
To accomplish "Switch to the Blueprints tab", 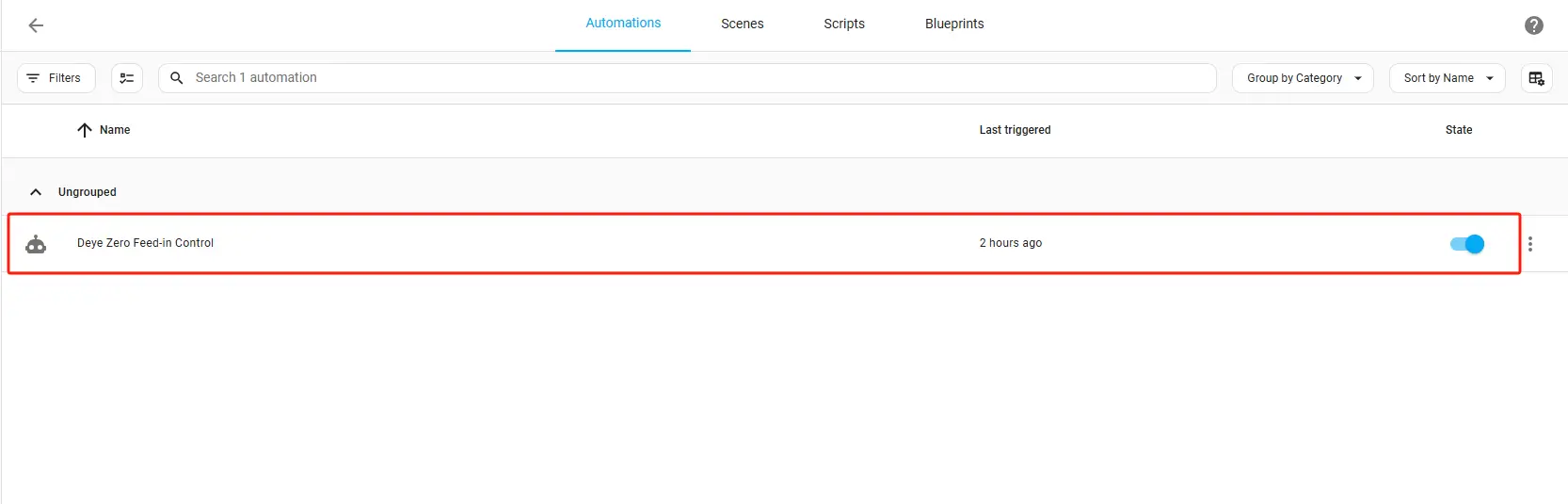I will [953, 24].
